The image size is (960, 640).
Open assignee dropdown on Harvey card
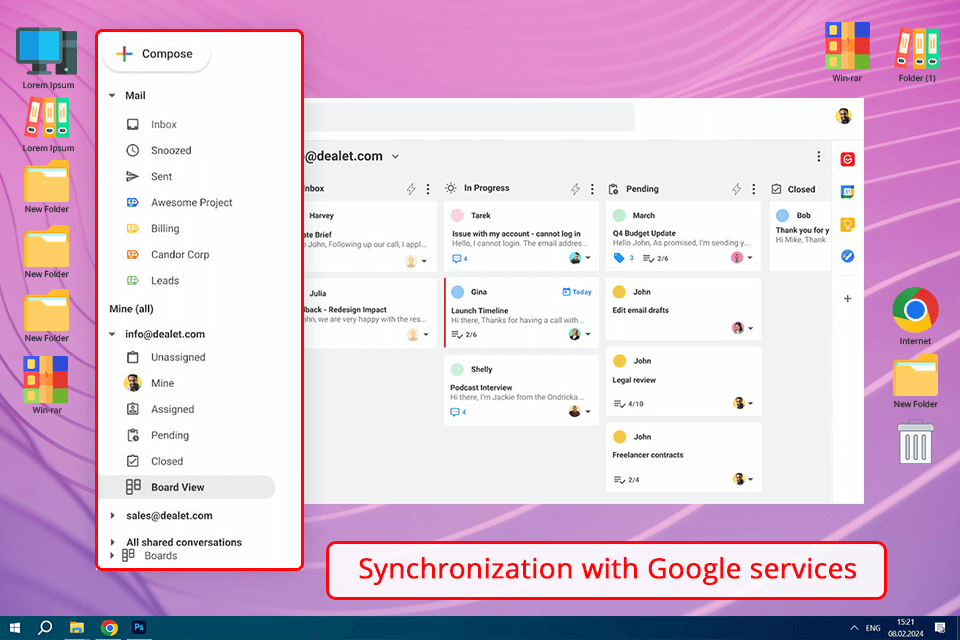[x=424, y=262]
